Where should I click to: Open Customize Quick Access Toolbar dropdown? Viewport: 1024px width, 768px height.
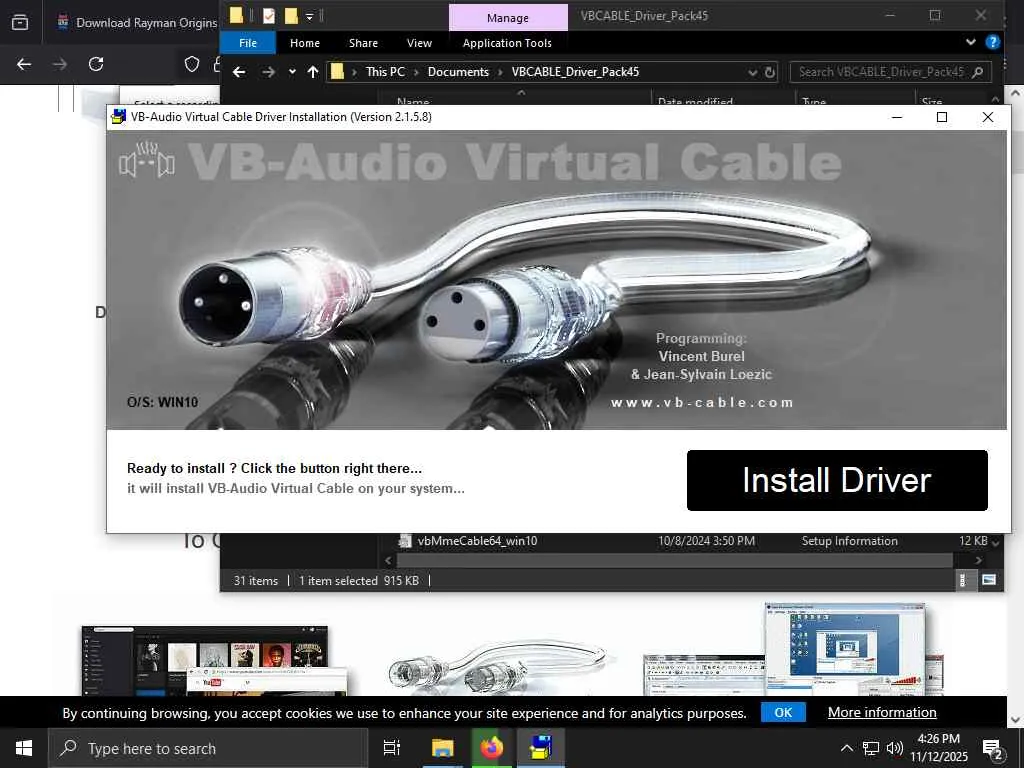tap(310, 16)
